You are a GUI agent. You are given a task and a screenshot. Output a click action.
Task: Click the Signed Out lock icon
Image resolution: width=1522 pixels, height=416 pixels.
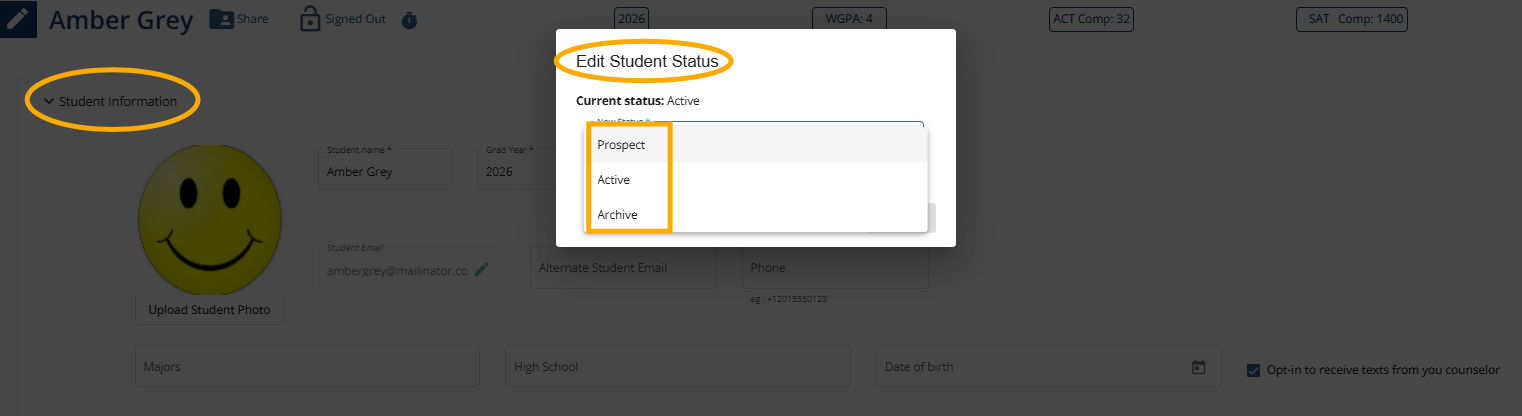(310, 19)
